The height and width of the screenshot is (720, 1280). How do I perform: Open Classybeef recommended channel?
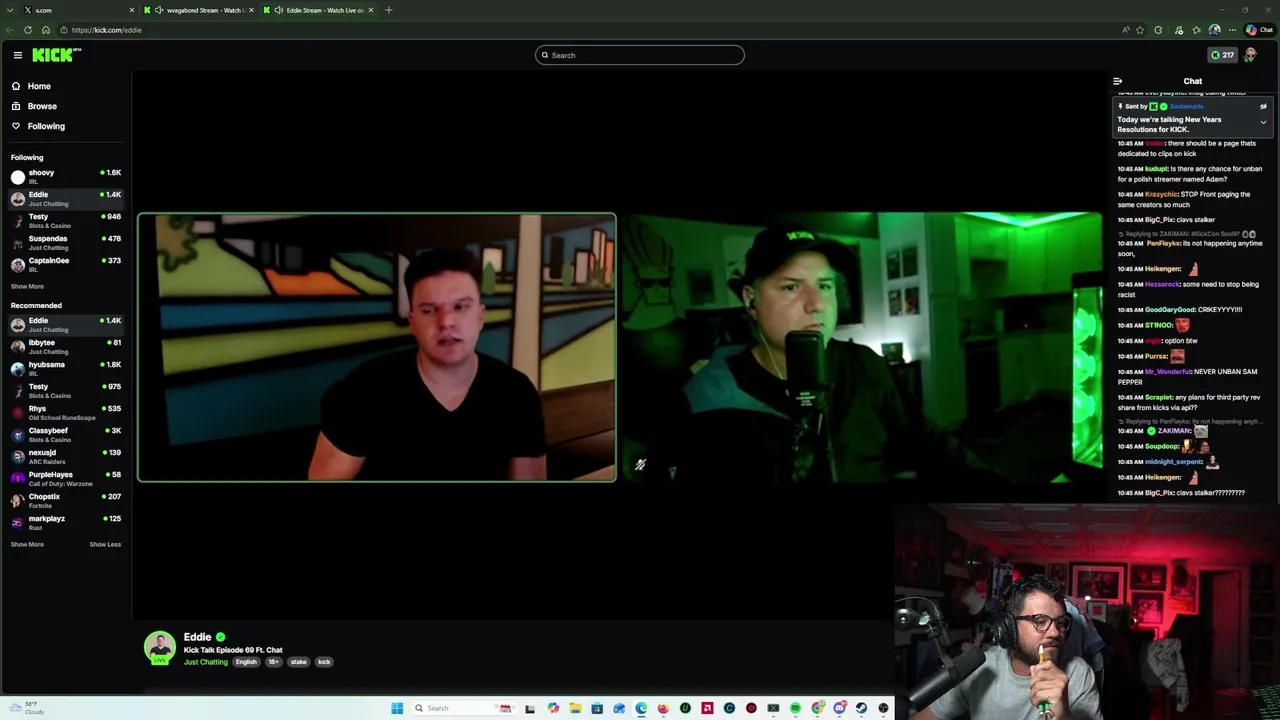coord(66,434)
